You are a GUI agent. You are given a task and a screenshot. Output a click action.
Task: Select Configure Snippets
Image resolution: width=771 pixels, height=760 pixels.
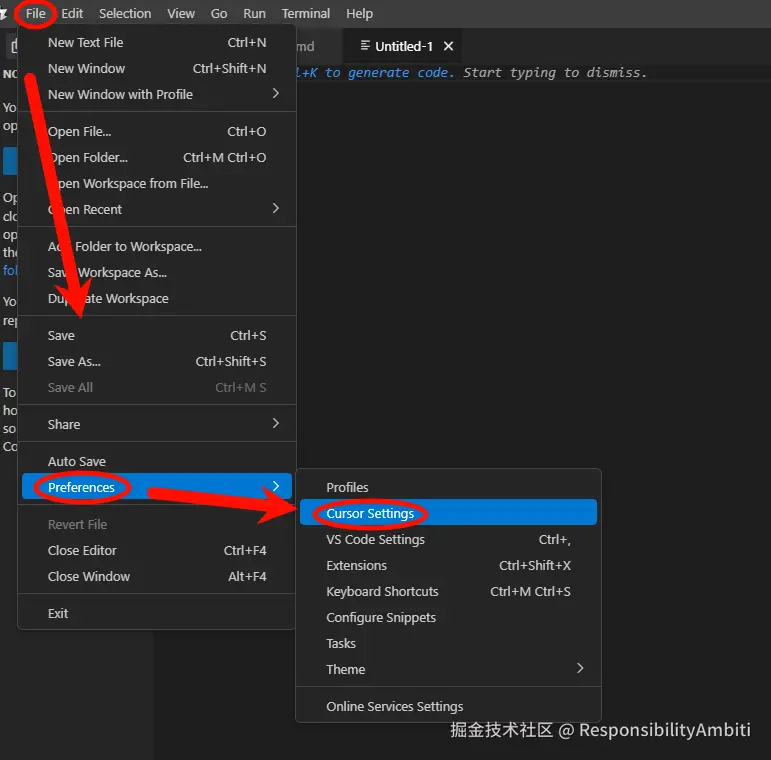[x=448, y=618]
